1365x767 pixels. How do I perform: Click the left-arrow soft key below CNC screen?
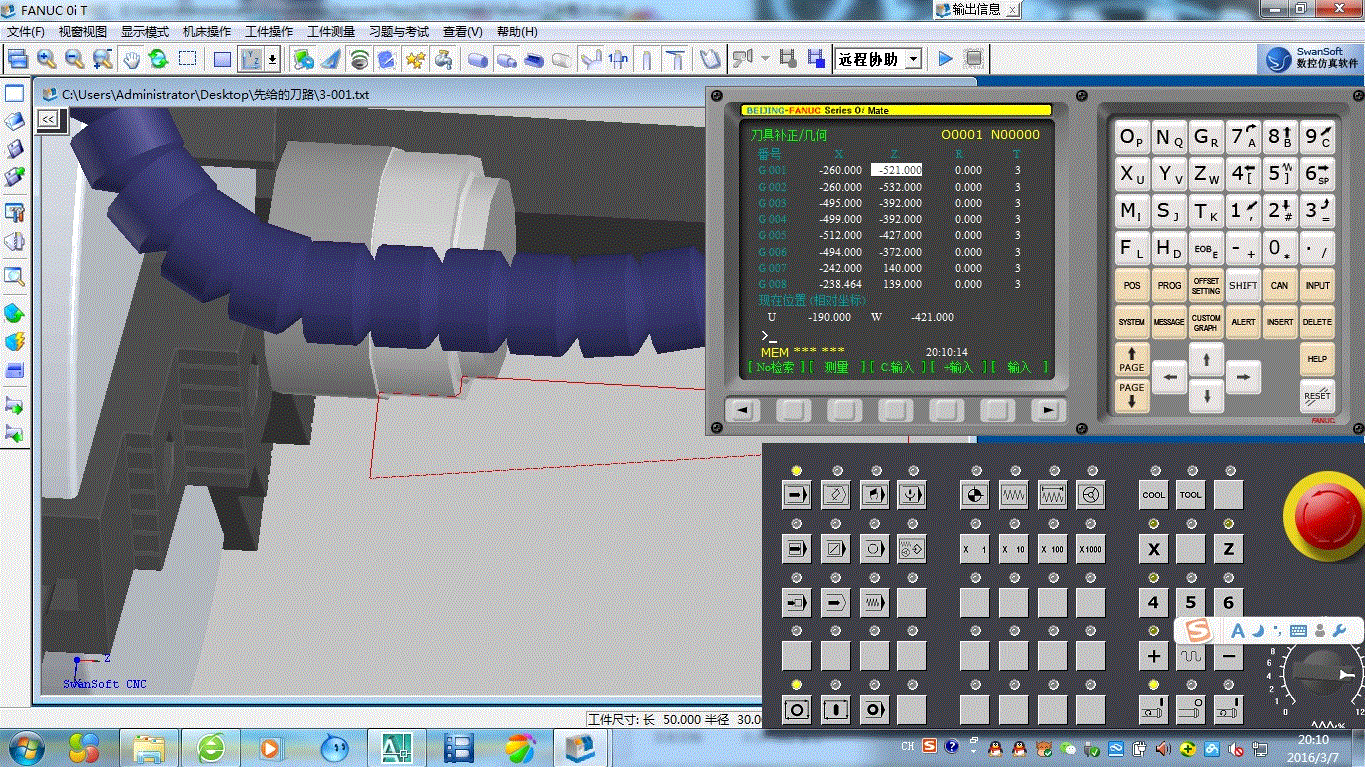pyautogui.click(x=741, y=410)
